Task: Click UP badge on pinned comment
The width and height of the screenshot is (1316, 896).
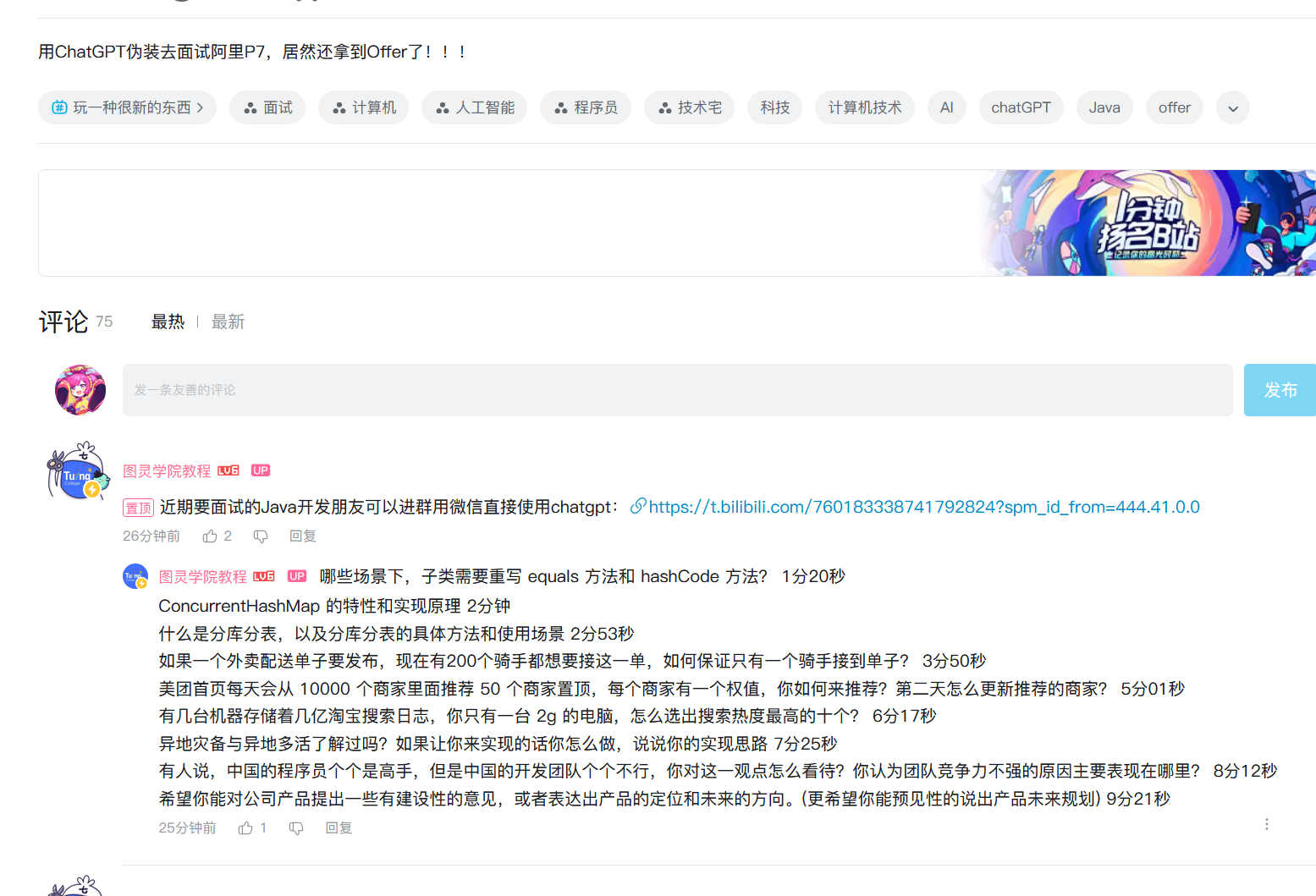Action: (261, 470)
